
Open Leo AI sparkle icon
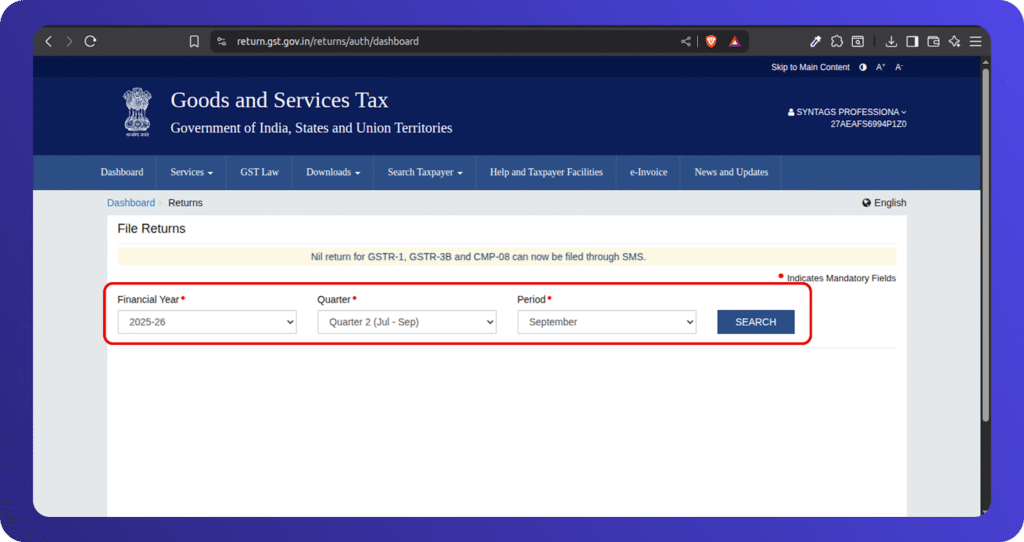coord(954,41)
